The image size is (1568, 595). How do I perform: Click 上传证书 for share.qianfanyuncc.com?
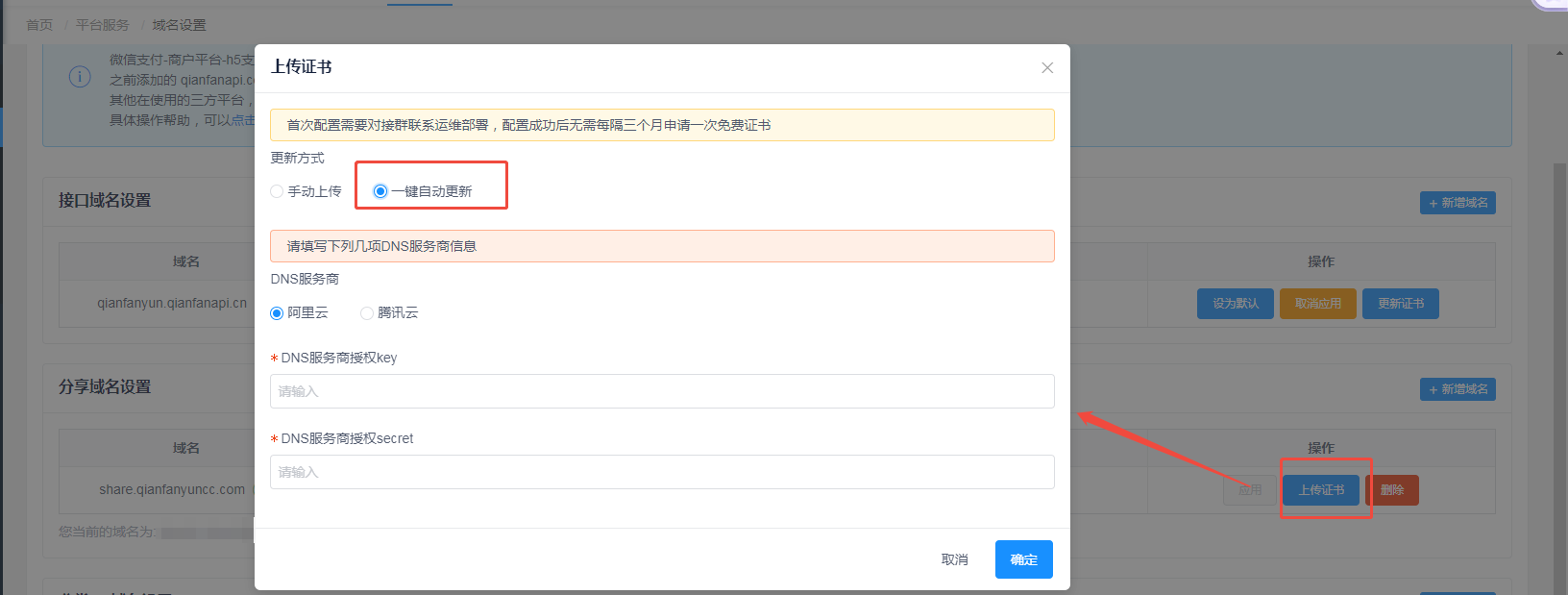pyautogui.click(x=1321, y=490)
